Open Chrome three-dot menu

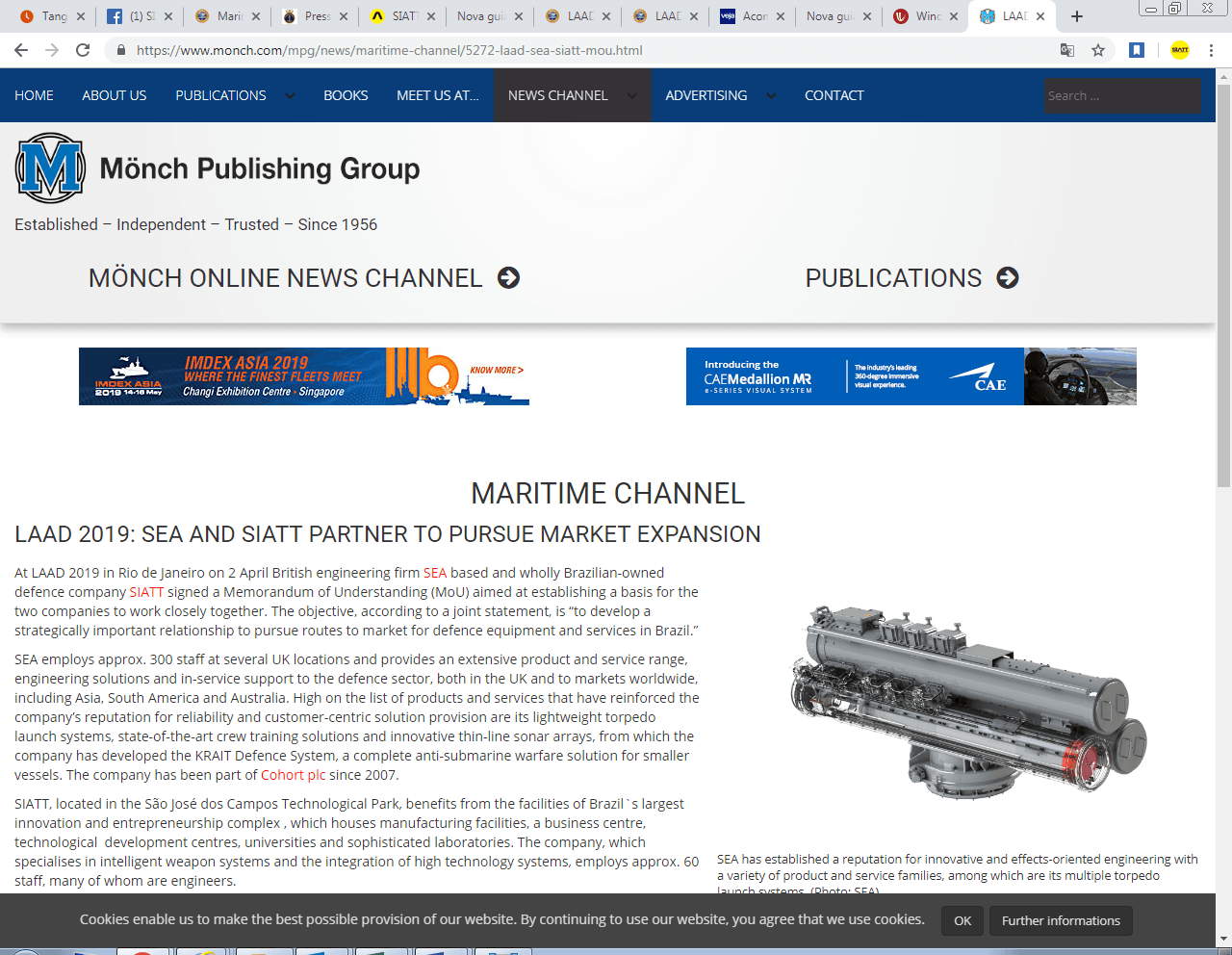tap(1212, 50)
